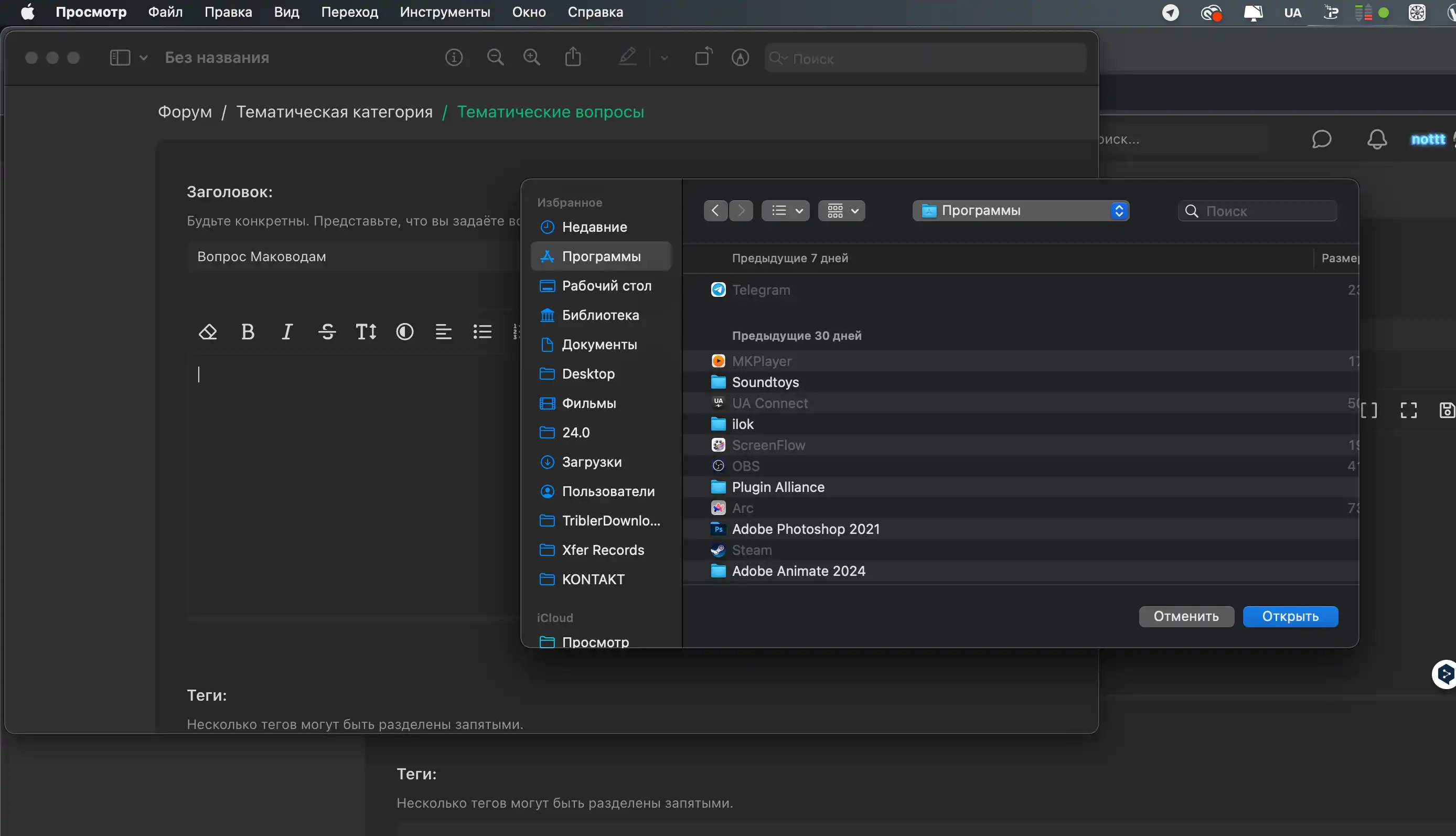Select Документы in the sidebar
Viewport: 1456px width, 836px height.
pos(601,345)
